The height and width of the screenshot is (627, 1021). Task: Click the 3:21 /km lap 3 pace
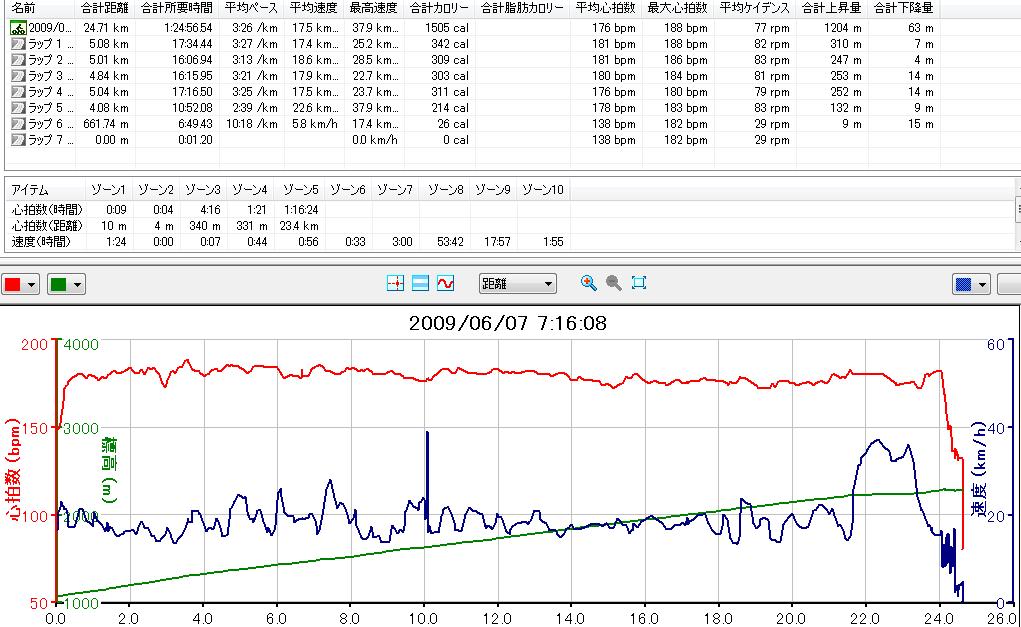click(255, 76)
